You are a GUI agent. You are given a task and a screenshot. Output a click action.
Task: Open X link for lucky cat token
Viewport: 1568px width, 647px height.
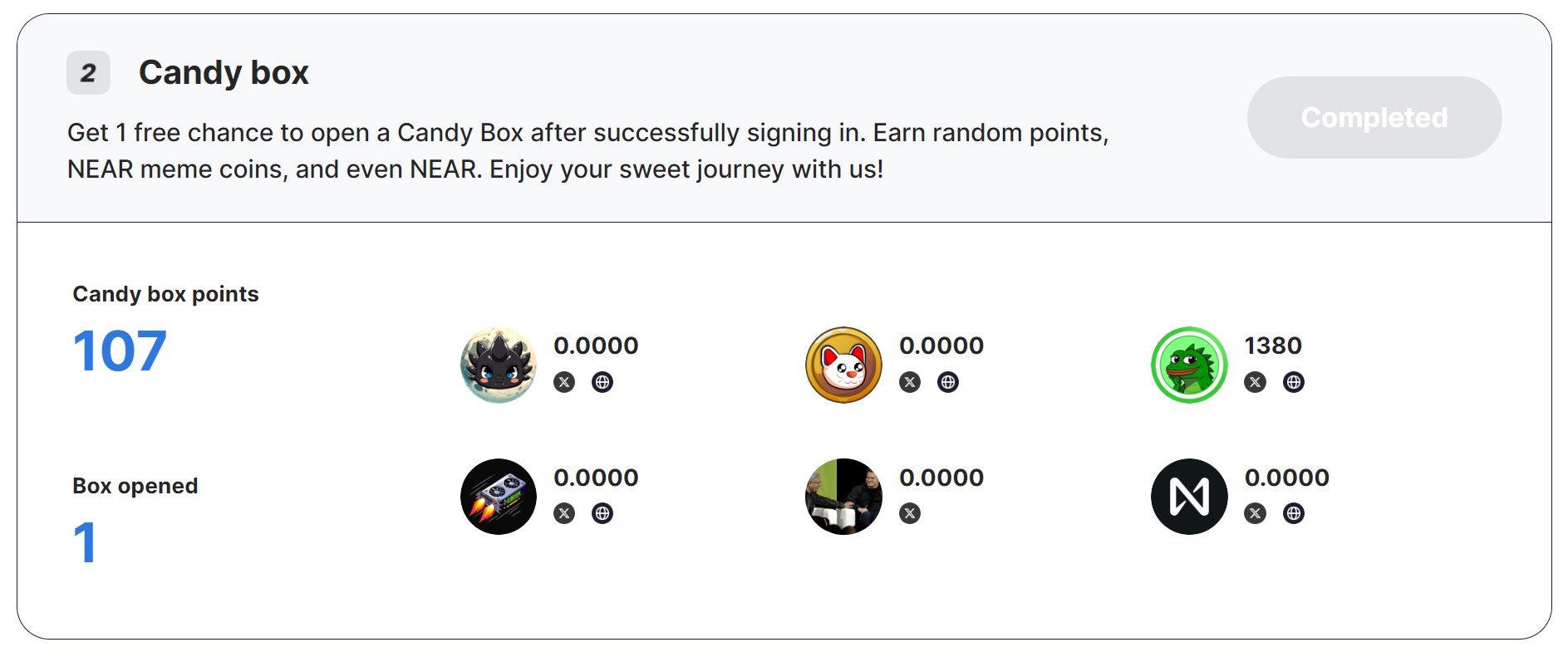tap(910, 382)
